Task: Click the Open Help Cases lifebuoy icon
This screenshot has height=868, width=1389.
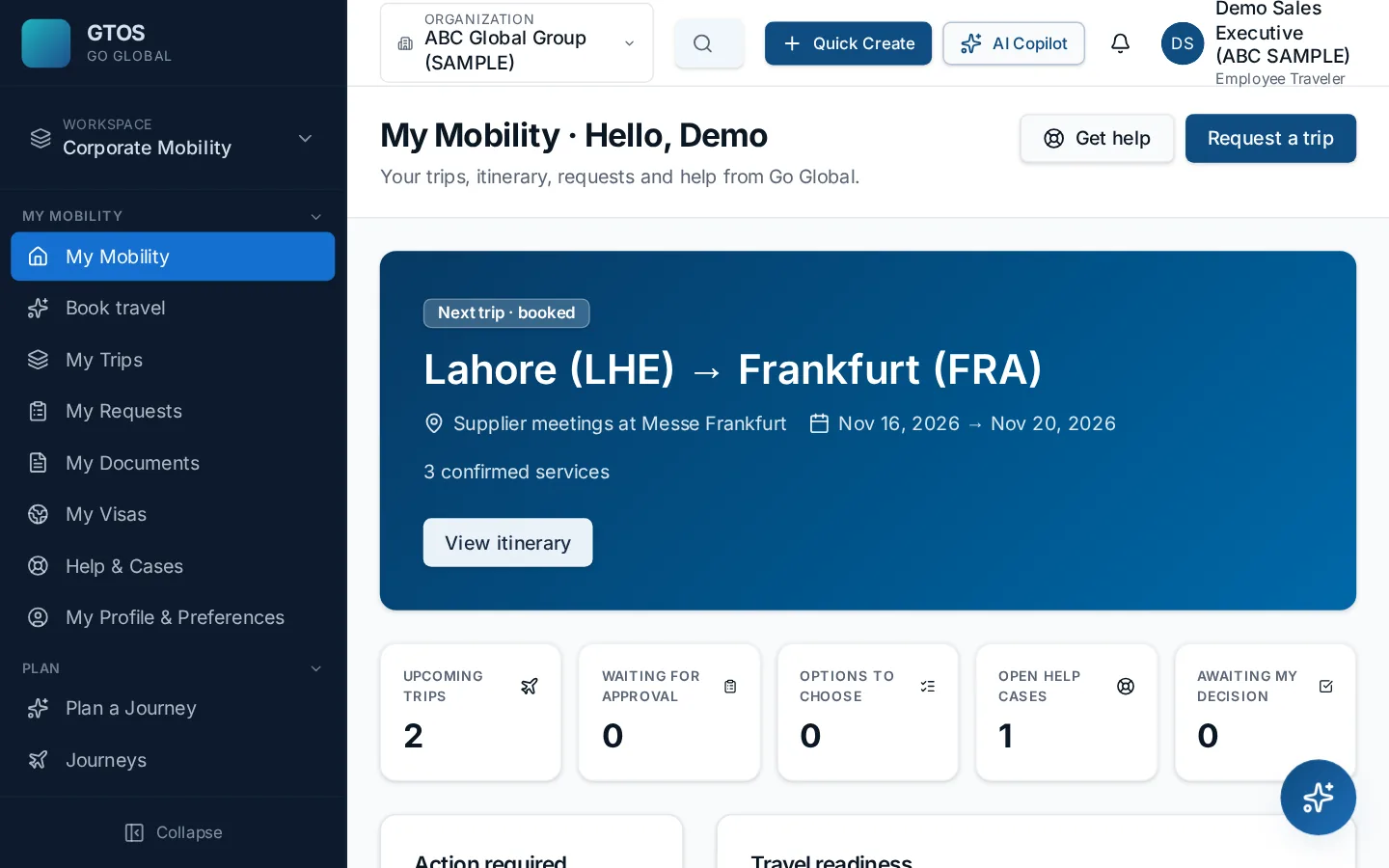Action: [1126, 686]
